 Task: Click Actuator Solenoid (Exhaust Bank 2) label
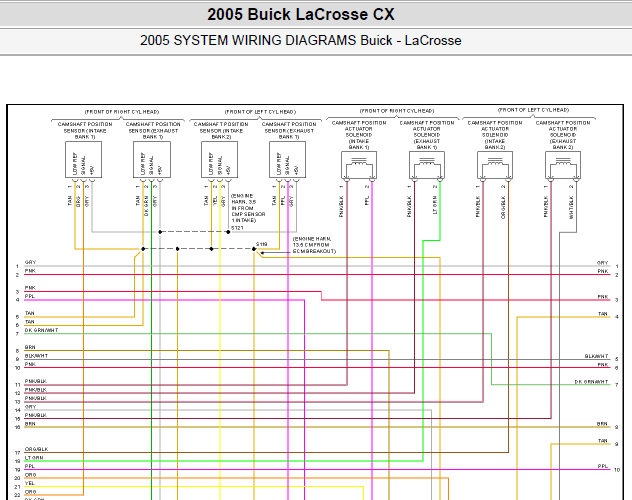pyautogui.click(x=563, y=135)
